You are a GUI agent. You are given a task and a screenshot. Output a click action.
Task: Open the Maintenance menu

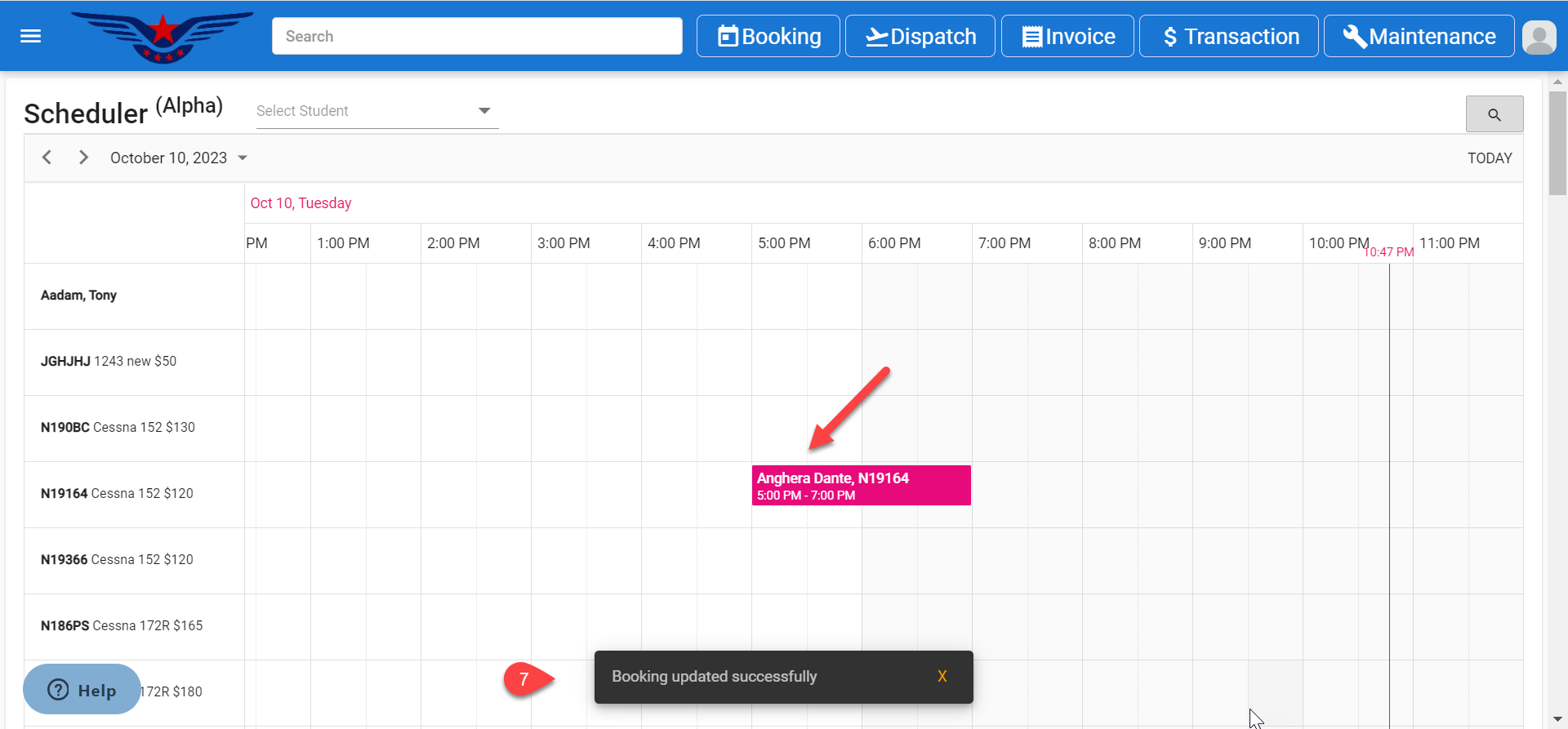click(x=1419, y=37)
